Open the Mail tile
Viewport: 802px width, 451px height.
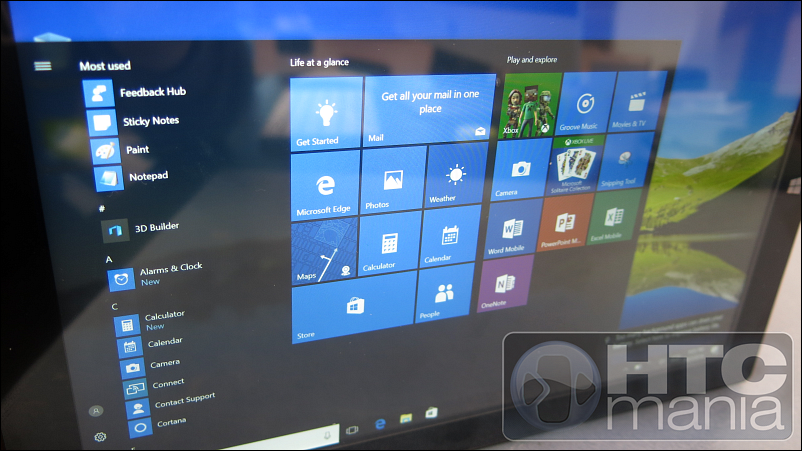pyautogui.click(x=430, y=110)
